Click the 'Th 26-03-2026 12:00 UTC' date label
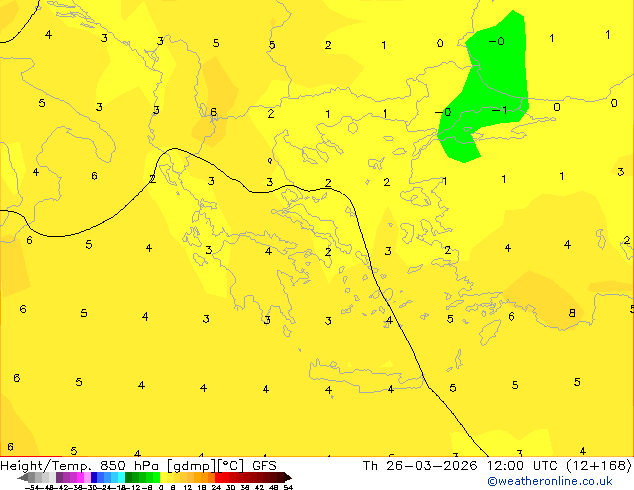This screenshot has height=490, width=634. pyautogui.click(x=461, y=466)
